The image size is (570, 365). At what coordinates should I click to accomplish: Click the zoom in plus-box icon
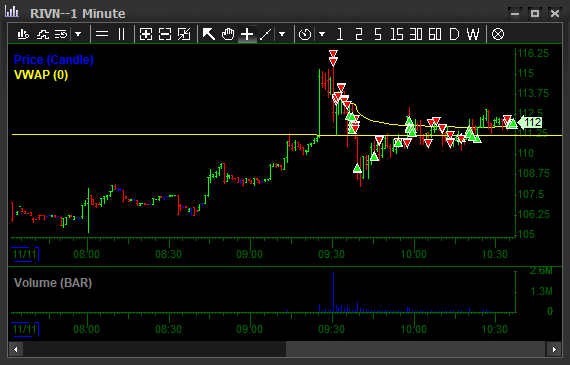coord(146,35)
